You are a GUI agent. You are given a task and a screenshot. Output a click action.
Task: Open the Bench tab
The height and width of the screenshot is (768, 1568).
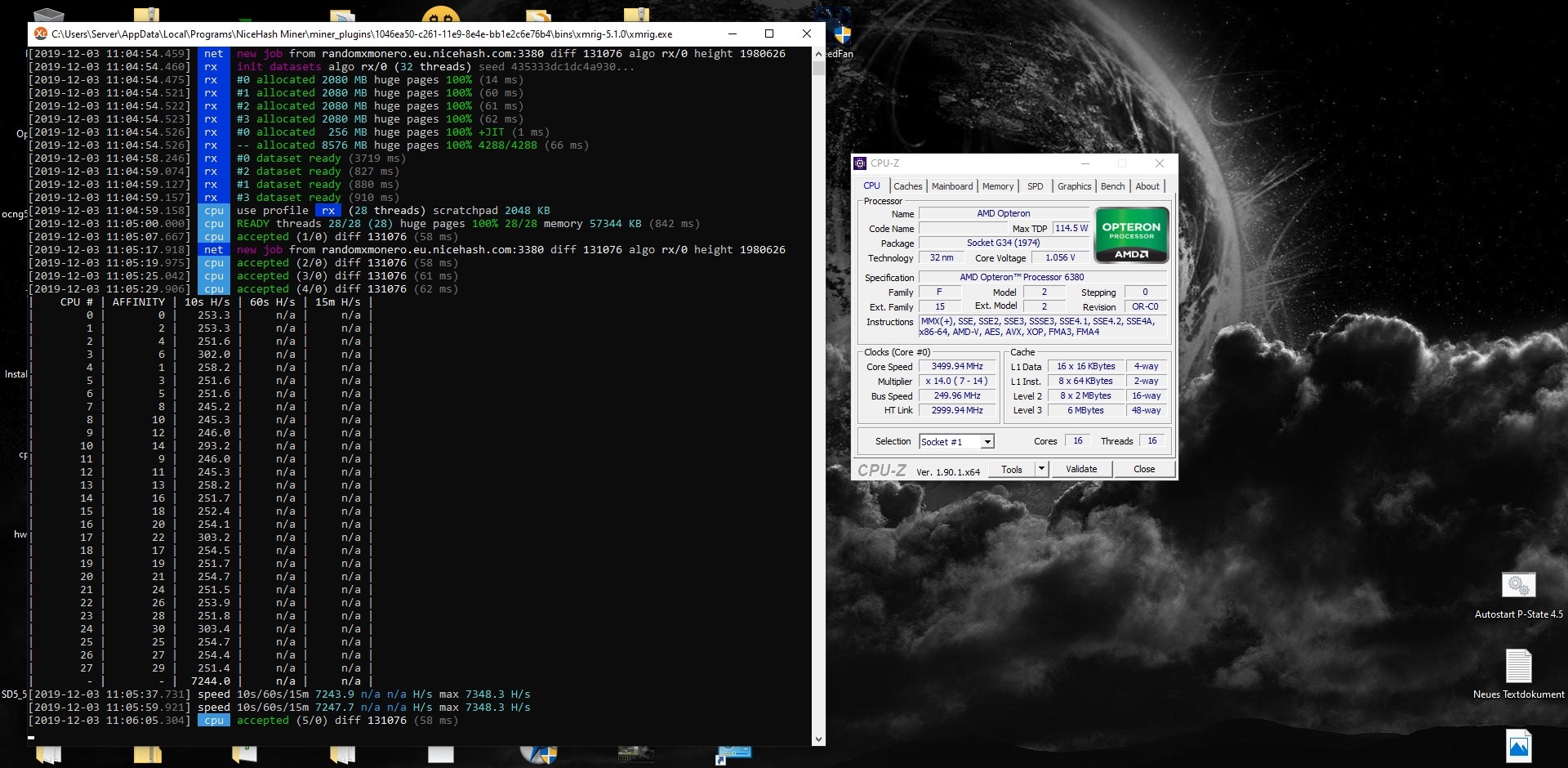pos(1112,186)
